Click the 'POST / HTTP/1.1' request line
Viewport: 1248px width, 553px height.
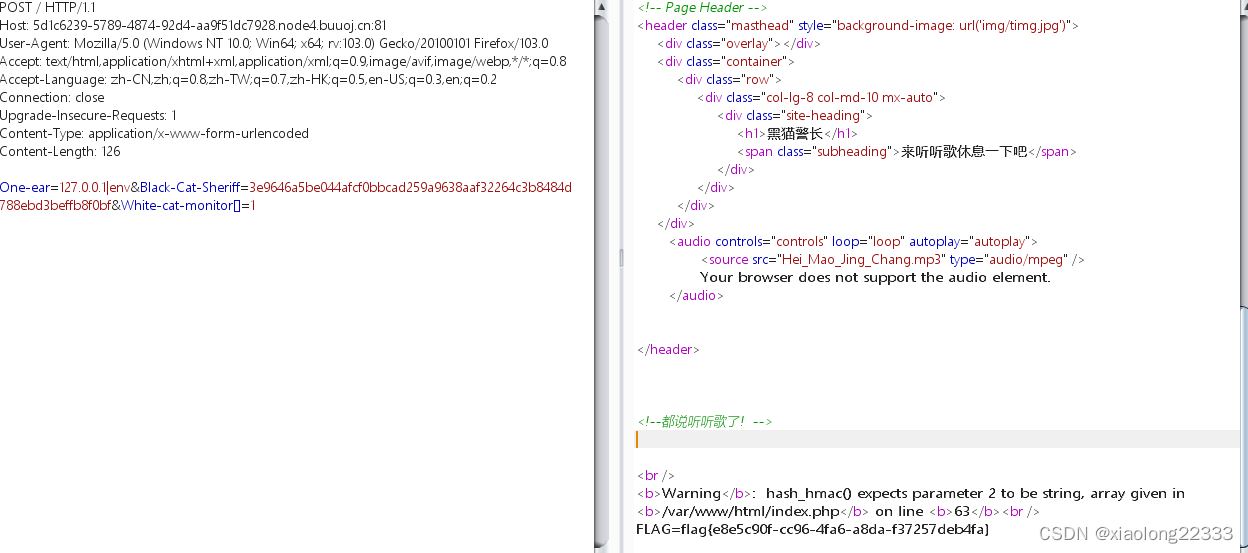[x=46, y=7]
